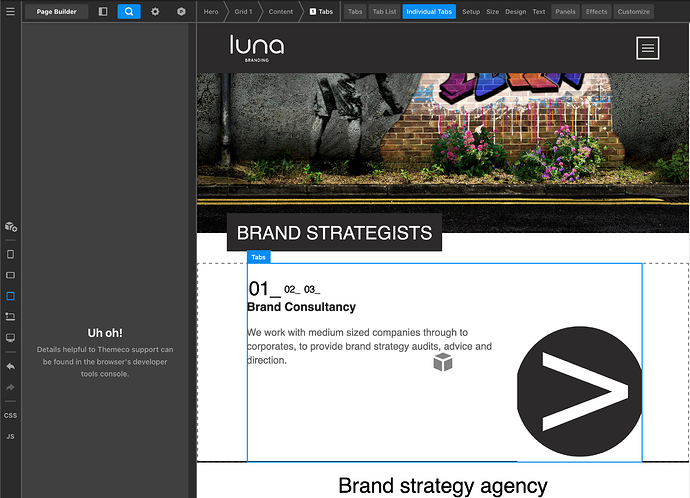
Task: Click the undo arrow in left sidebar
Action: (x=10, y=366)
